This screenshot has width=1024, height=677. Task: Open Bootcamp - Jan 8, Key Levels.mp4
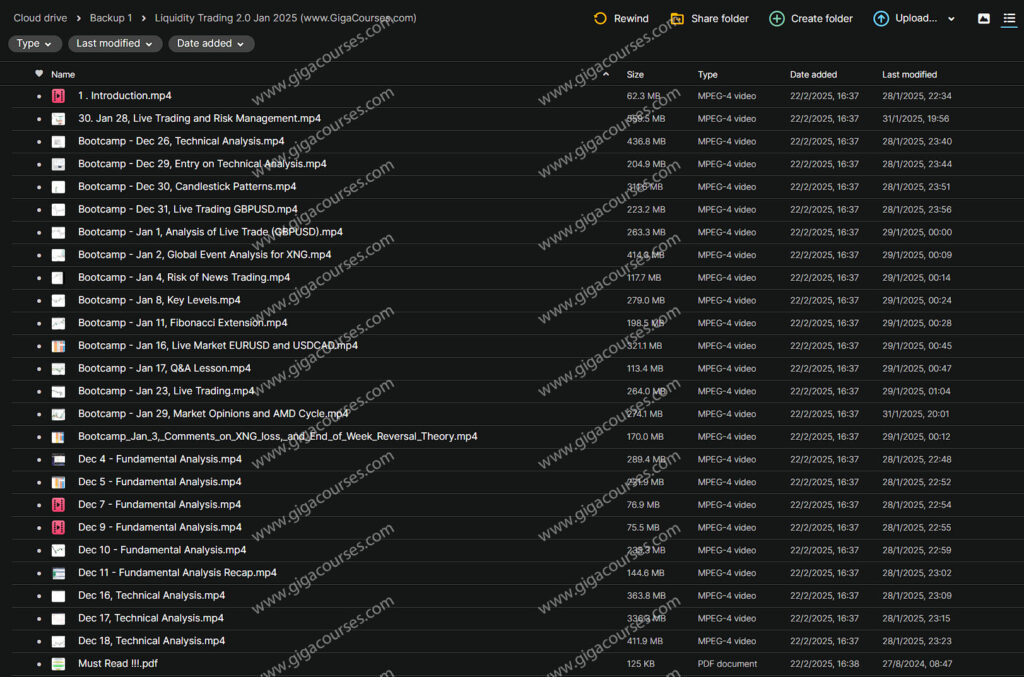click(159, 300)
